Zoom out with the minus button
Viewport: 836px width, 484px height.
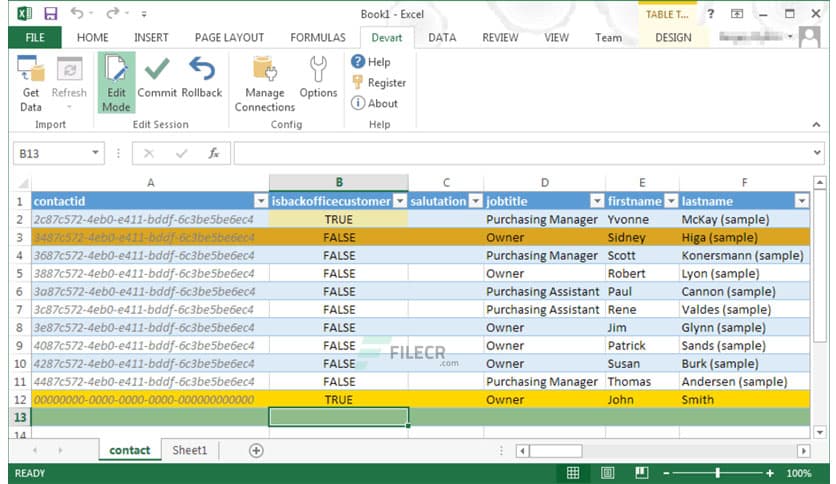tap(666, 473)
